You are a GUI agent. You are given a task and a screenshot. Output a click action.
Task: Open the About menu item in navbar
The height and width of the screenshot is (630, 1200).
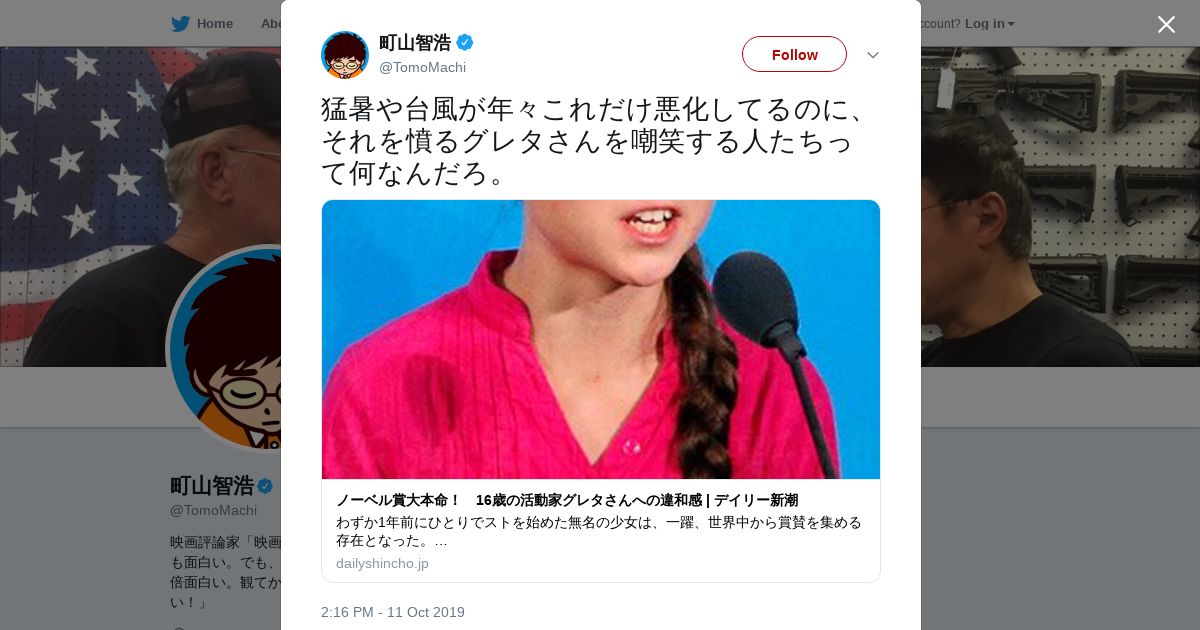click(270, 24)
